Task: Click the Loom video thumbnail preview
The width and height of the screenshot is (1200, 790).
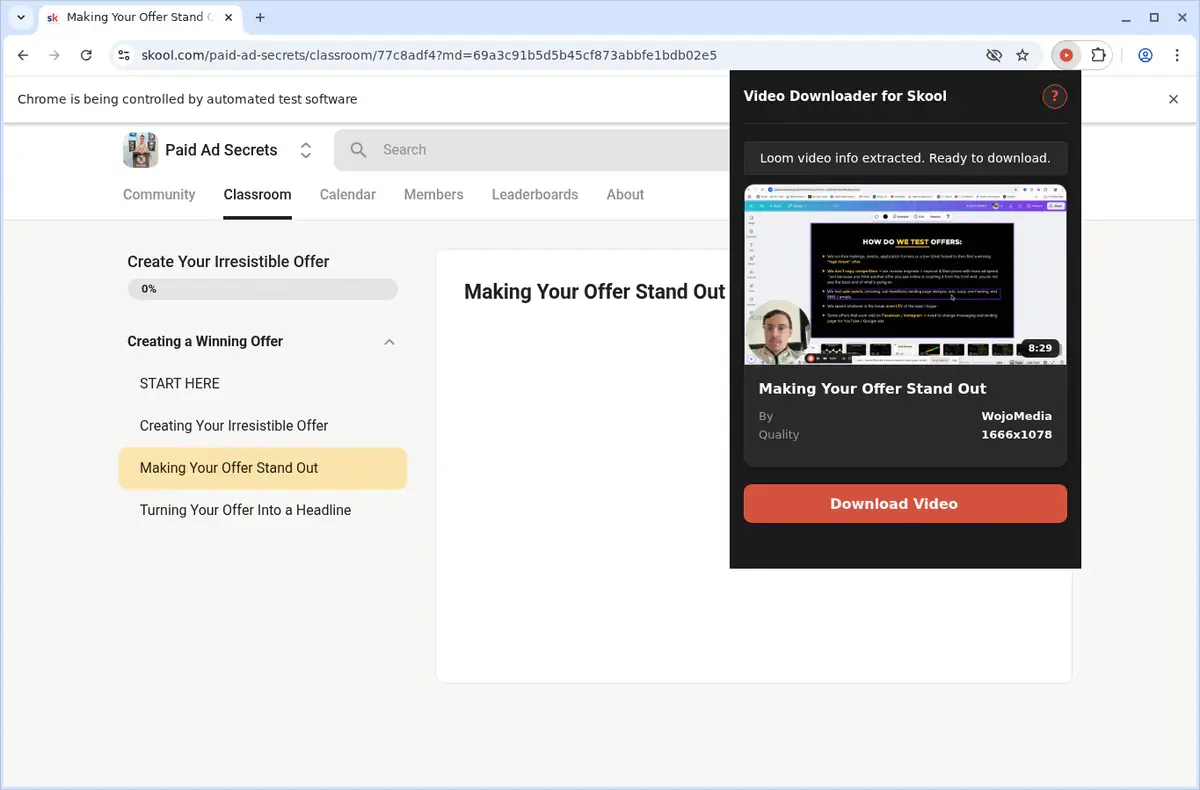Action: [905, 275]
